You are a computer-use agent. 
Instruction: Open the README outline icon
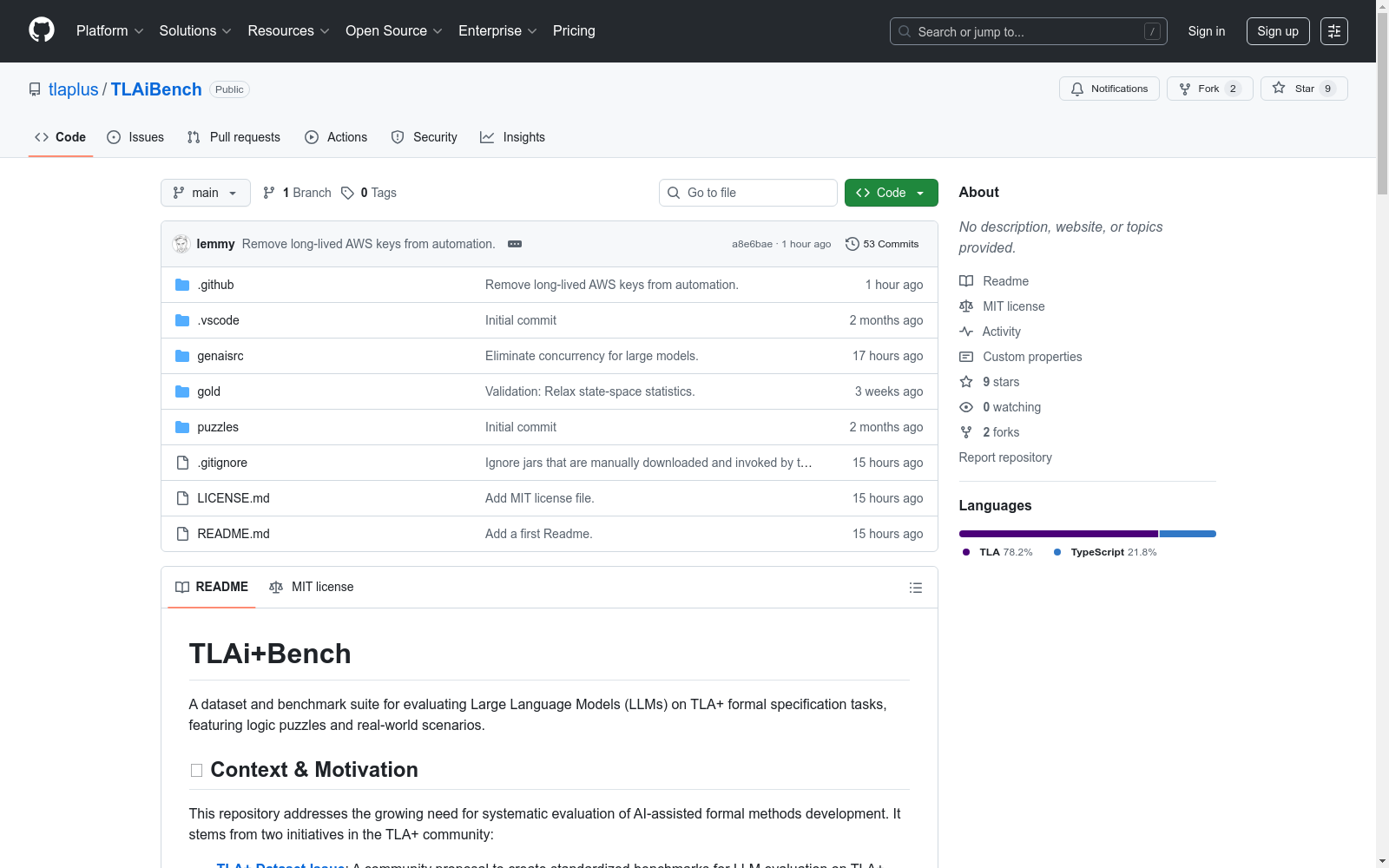(x=916, y=588)
